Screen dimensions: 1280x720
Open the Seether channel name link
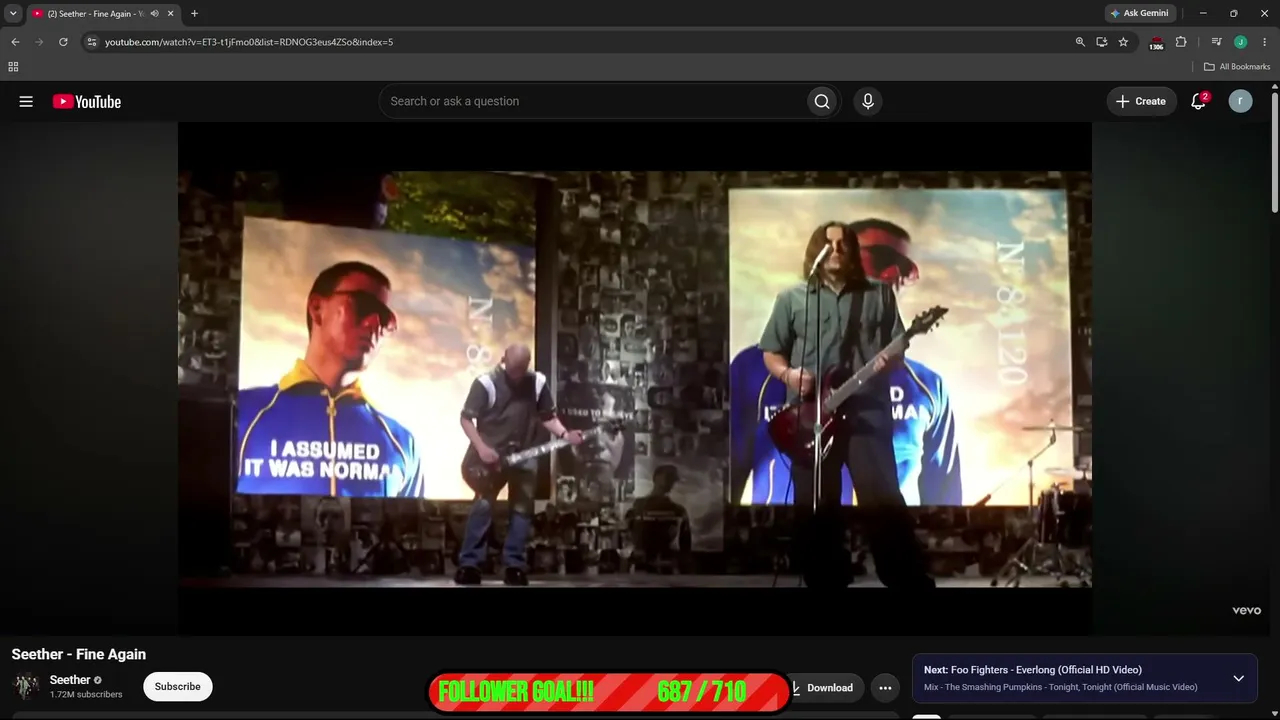(70, 680)
